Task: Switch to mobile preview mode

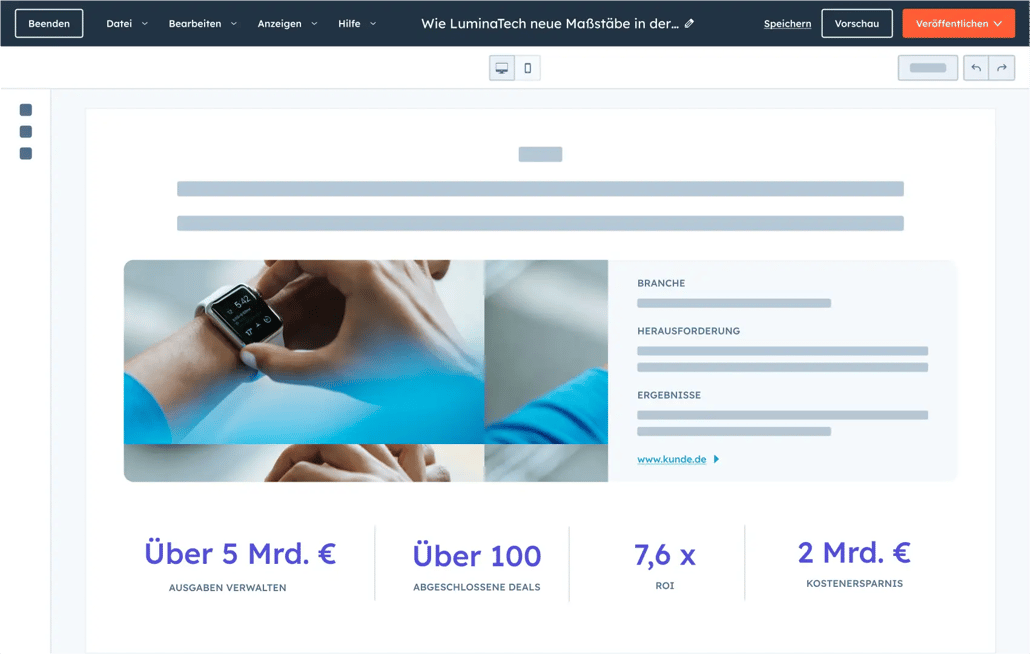Action: point(528,67)
